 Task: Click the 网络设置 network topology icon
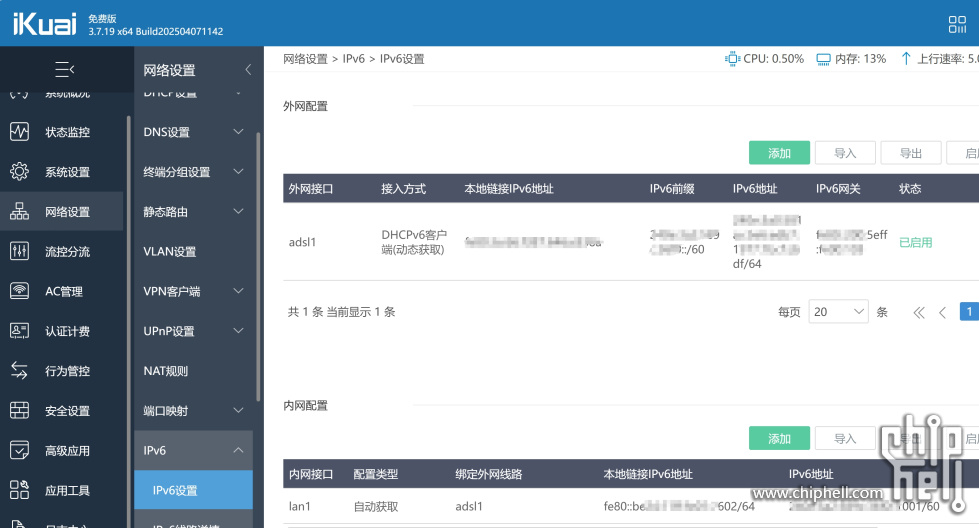click(19, 212)
